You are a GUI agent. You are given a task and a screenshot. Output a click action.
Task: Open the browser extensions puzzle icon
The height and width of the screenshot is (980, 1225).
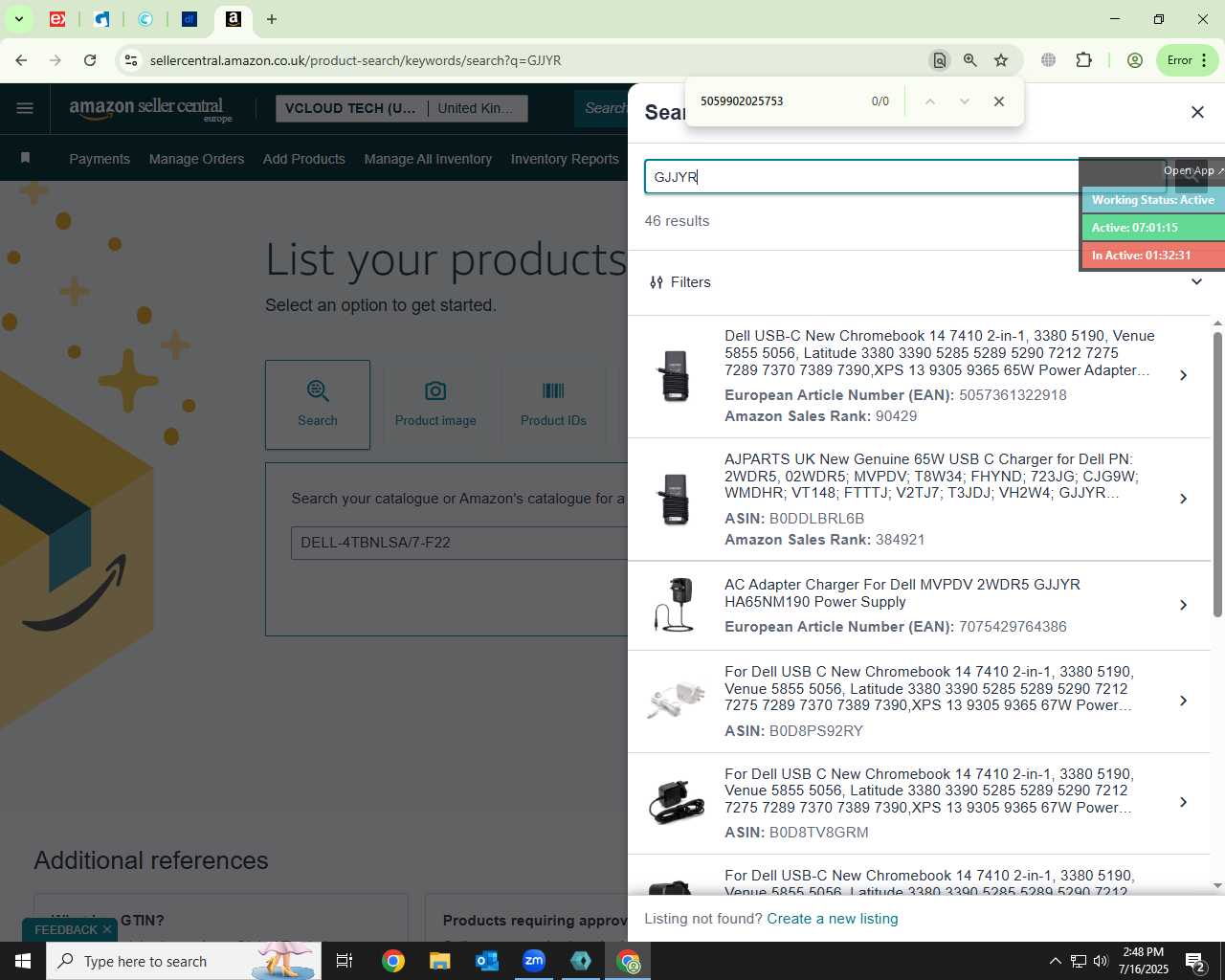pyautogui.click(x=1083, y=60)
